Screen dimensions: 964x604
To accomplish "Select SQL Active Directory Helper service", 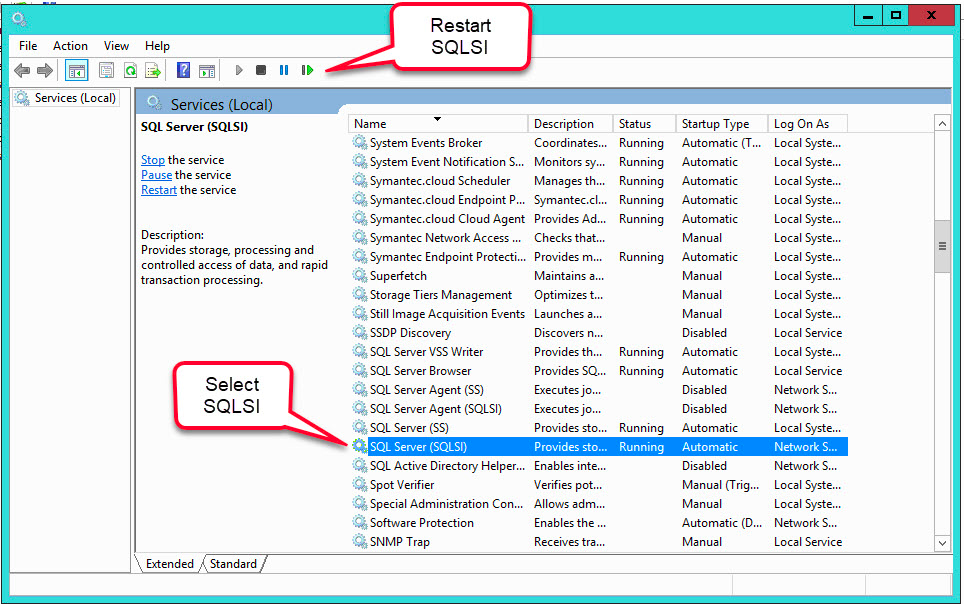I will coord(599,466).
